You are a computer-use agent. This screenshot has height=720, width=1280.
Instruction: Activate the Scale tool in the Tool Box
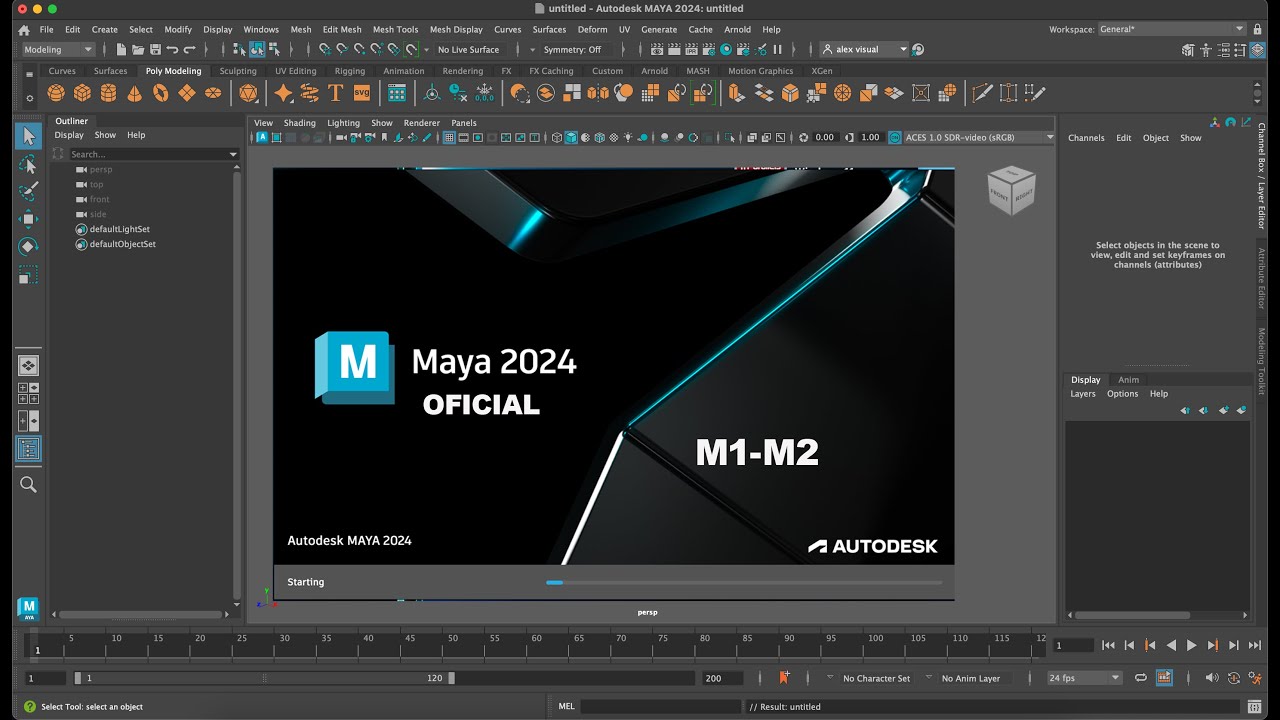point(28,274)
